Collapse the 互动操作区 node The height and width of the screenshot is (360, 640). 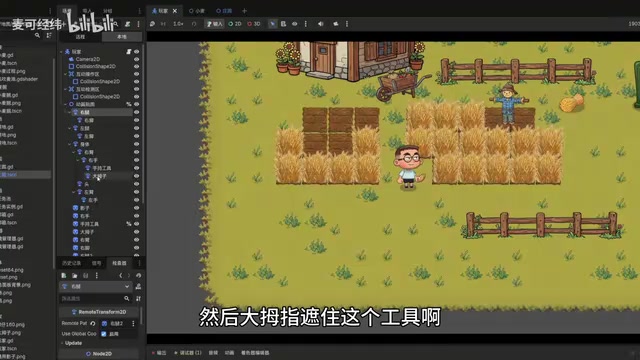point(66,74)
